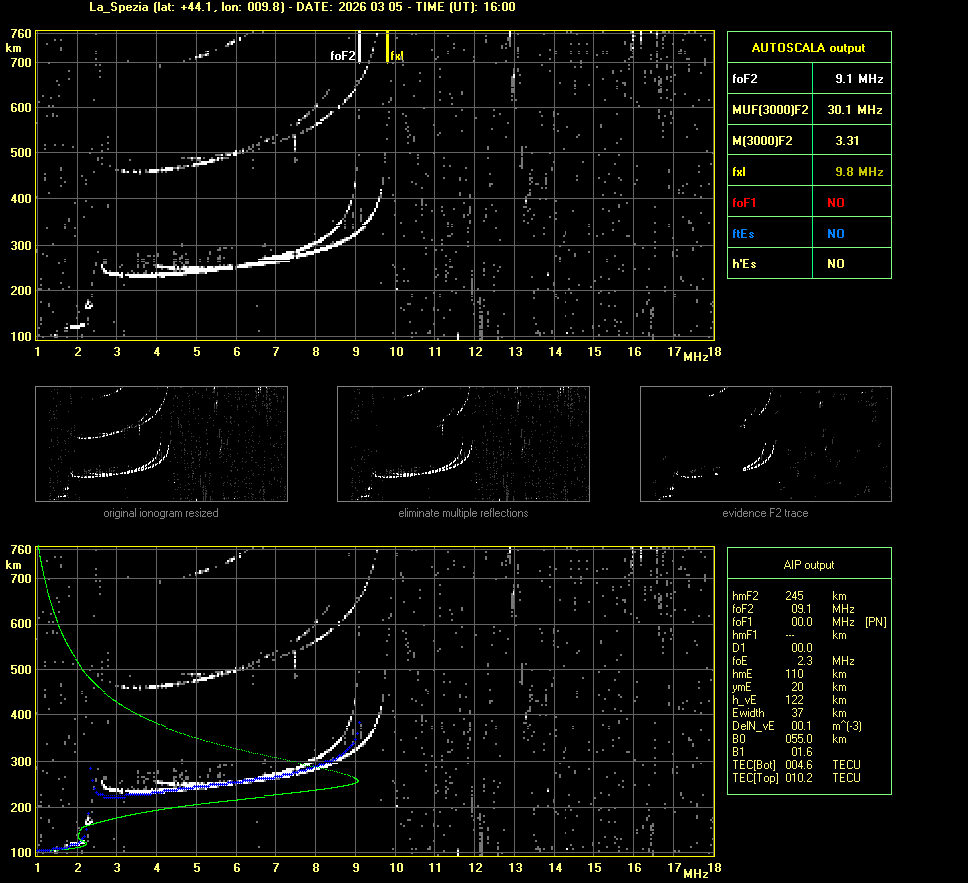The image size is (968, 883).
Task: Click the yellow fxI marker line
Action: pos(388,47)
